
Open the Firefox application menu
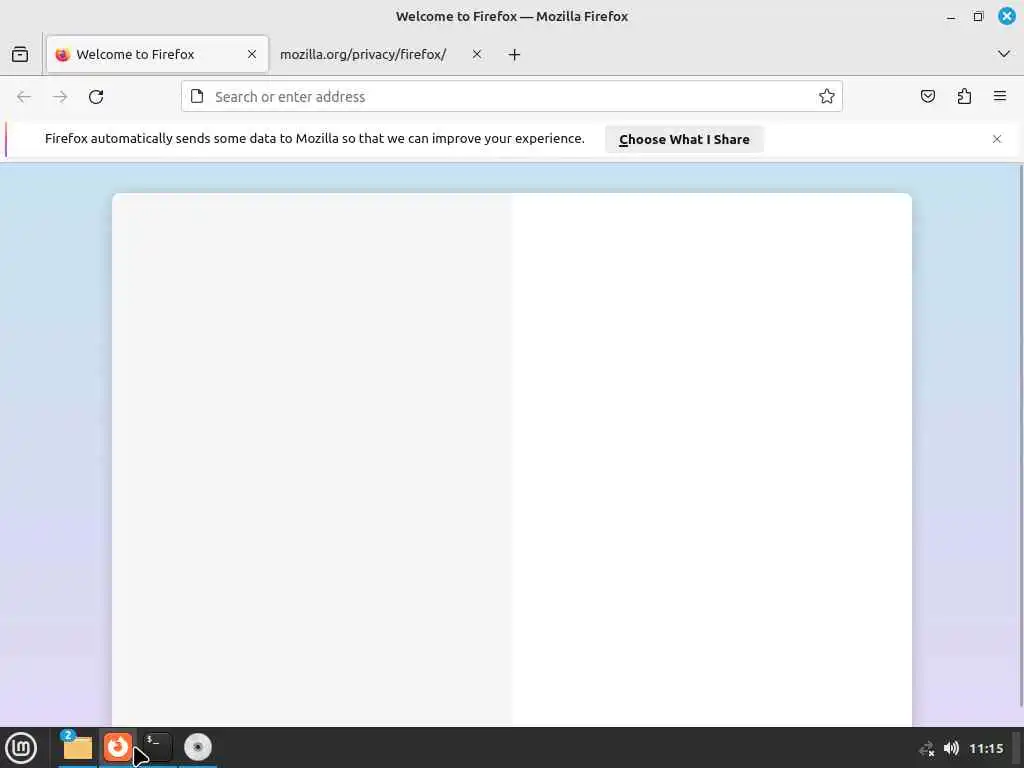(1000, 97)
